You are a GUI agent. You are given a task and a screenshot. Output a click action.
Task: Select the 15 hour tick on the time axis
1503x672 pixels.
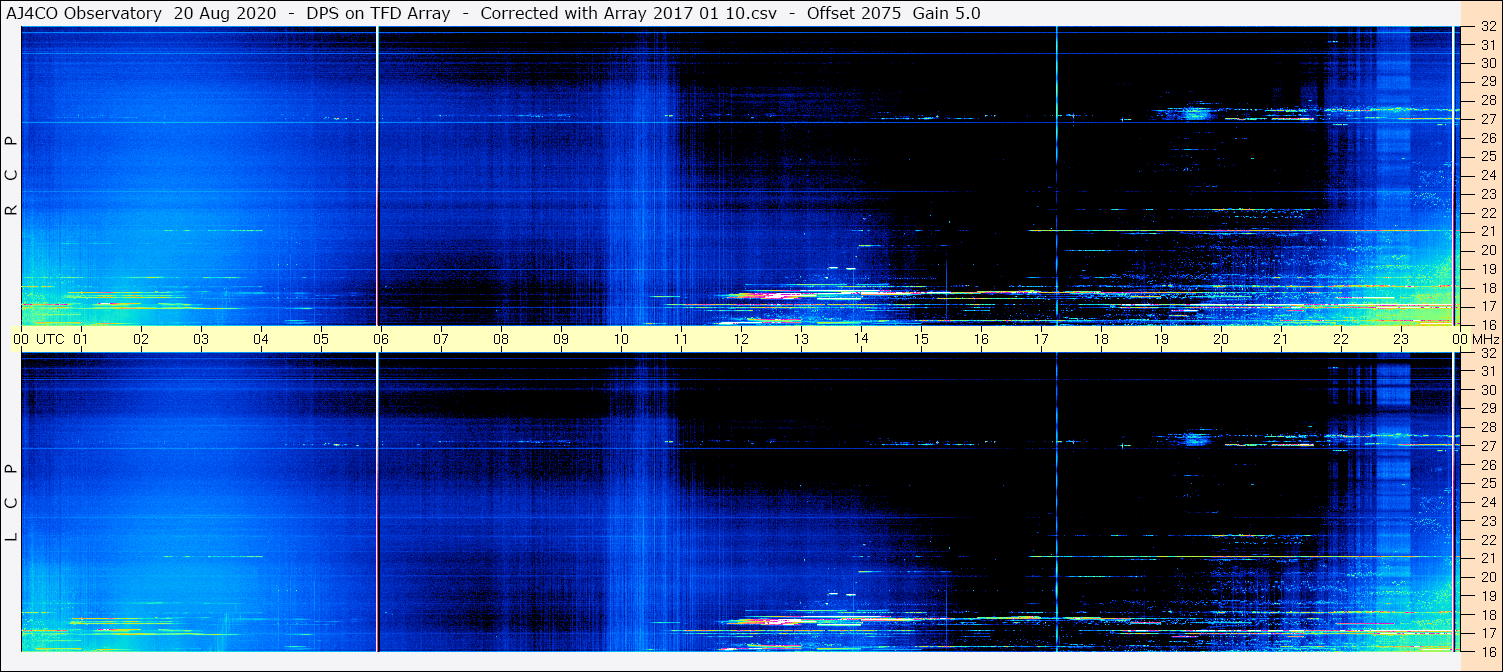point(921,339)
